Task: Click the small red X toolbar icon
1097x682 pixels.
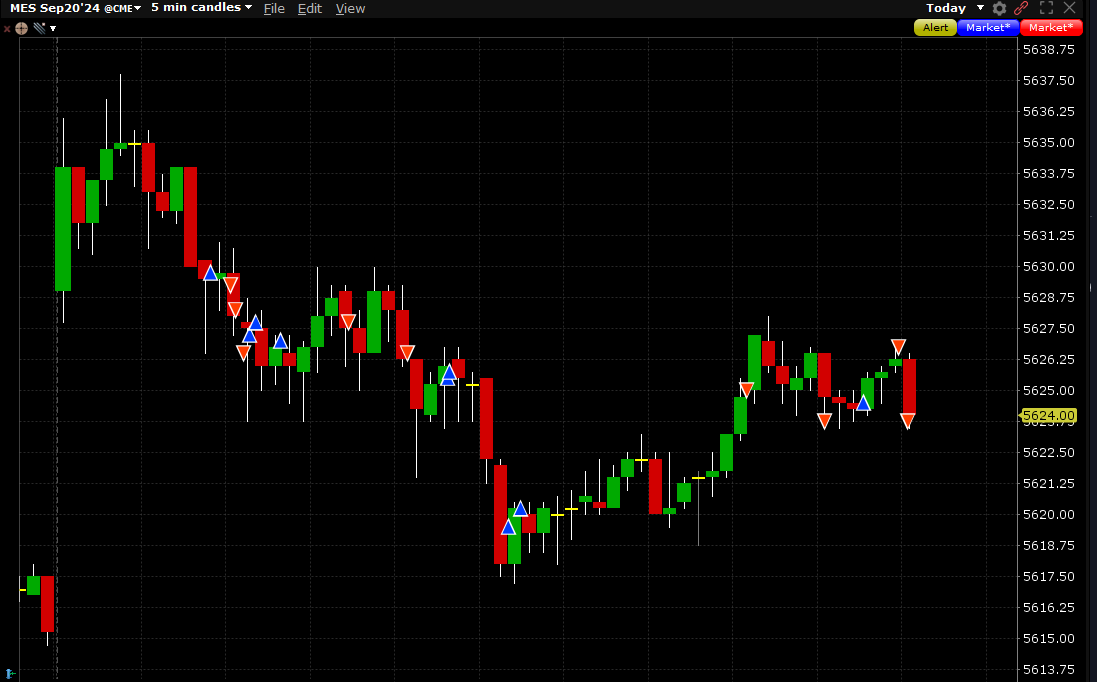Action: 7,29
